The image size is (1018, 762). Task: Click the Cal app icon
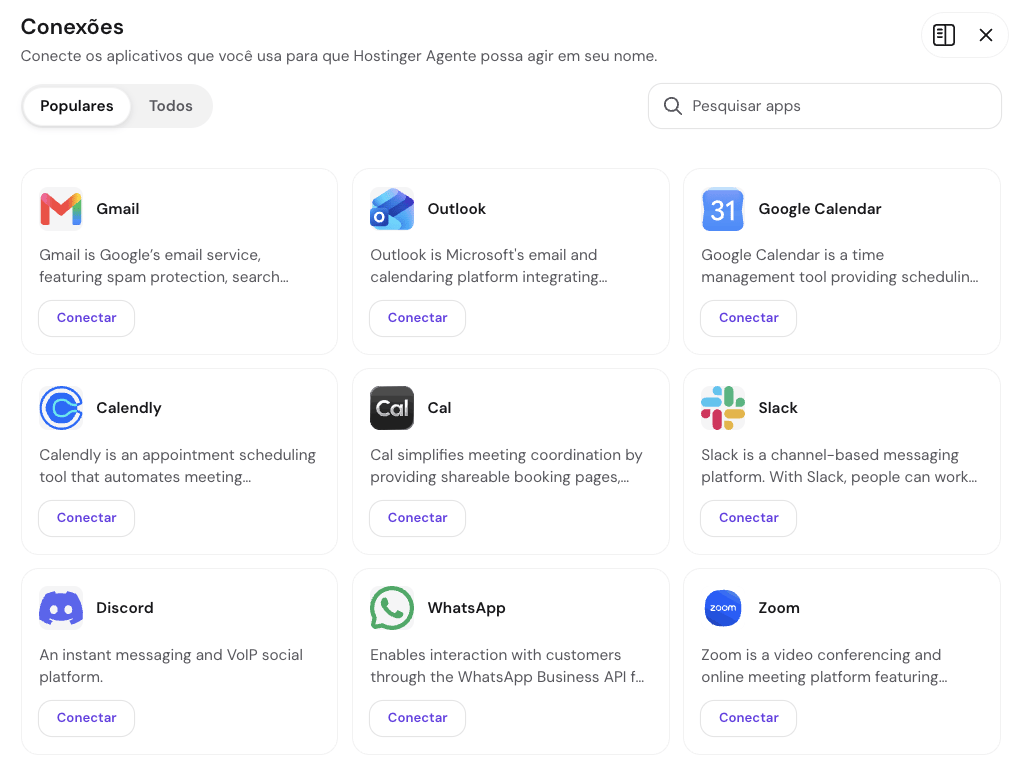(x=392, y=408)
